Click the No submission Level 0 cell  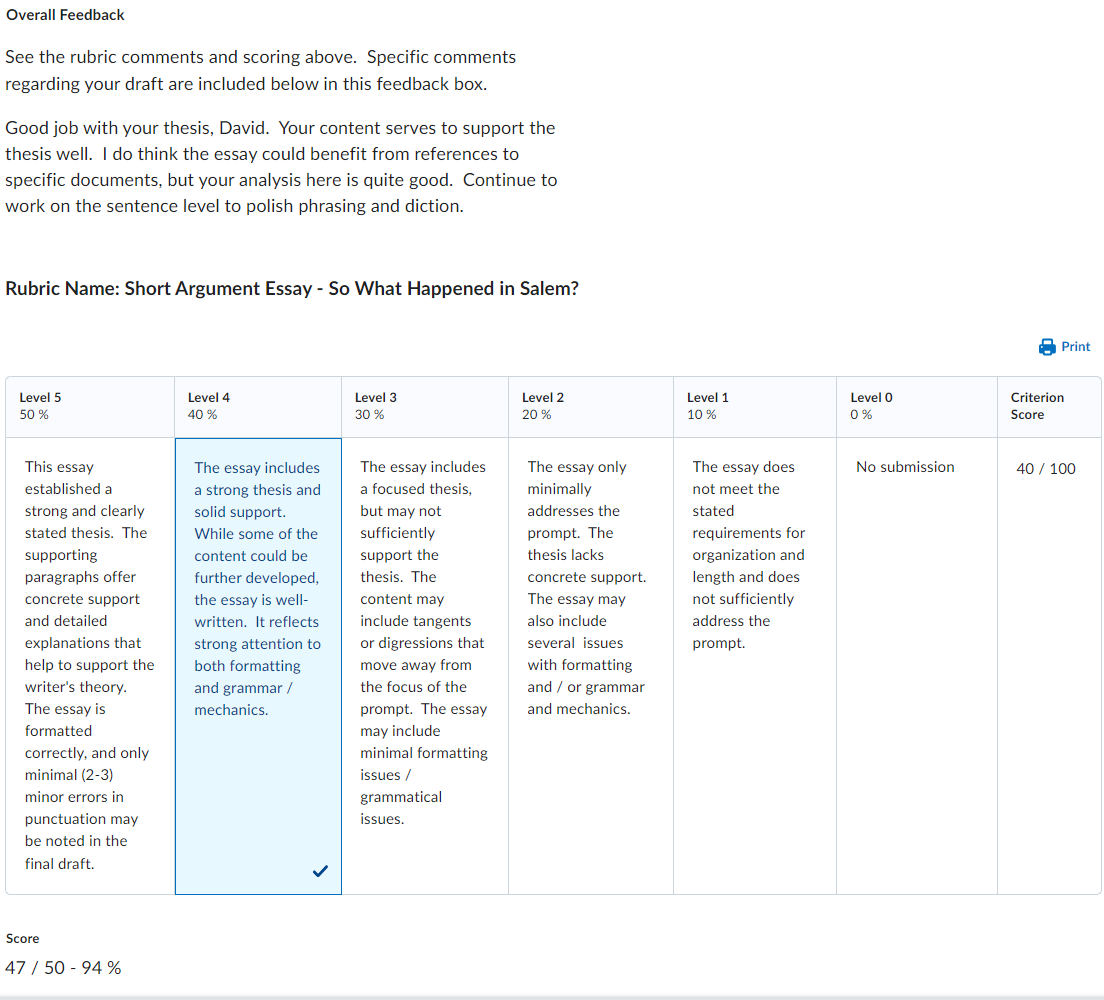click(x=905, y=467)
